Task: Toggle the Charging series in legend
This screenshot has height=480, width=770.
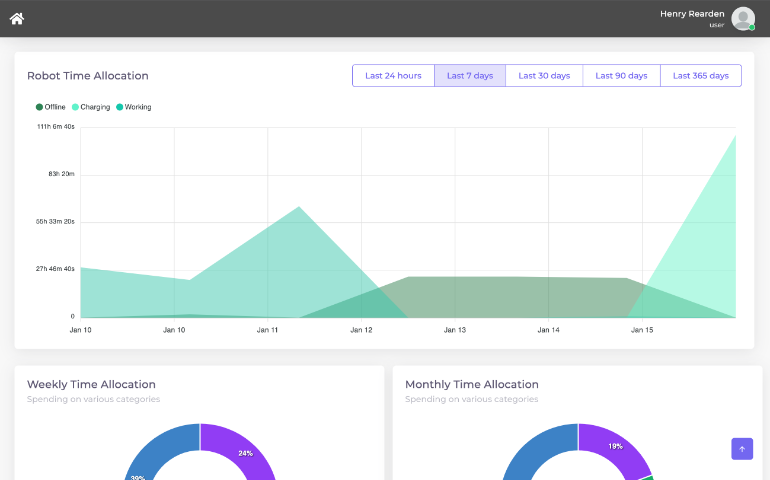Action: 91,107
